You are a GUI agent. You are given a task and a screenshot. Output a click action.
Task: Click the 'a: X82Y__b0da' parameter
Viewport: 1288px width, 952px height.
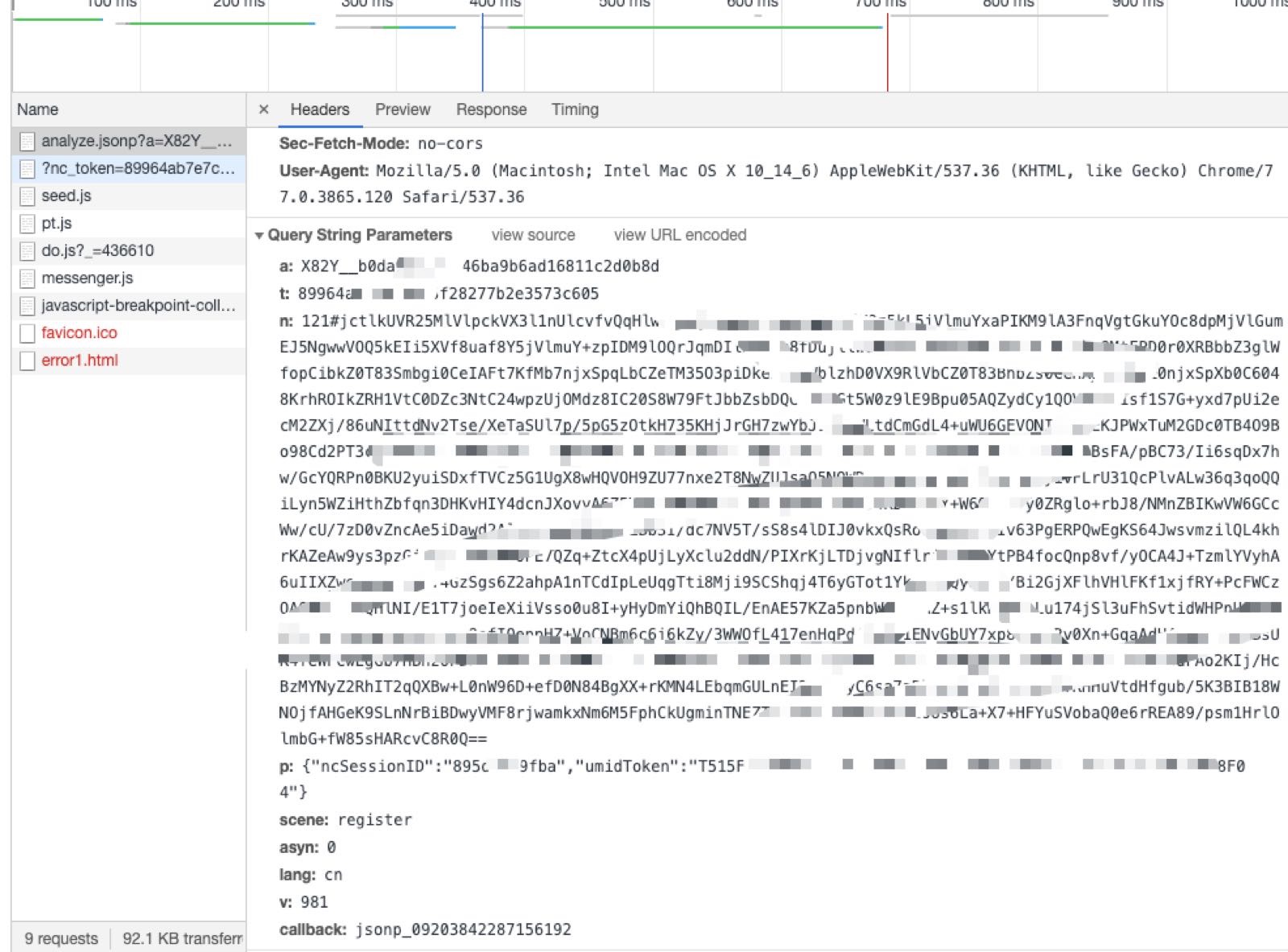[469, 266]
